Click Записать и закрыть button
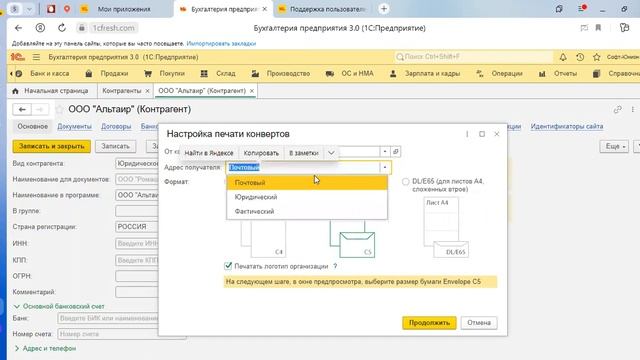The image size is (640, 360). click(x=51, y=146)
